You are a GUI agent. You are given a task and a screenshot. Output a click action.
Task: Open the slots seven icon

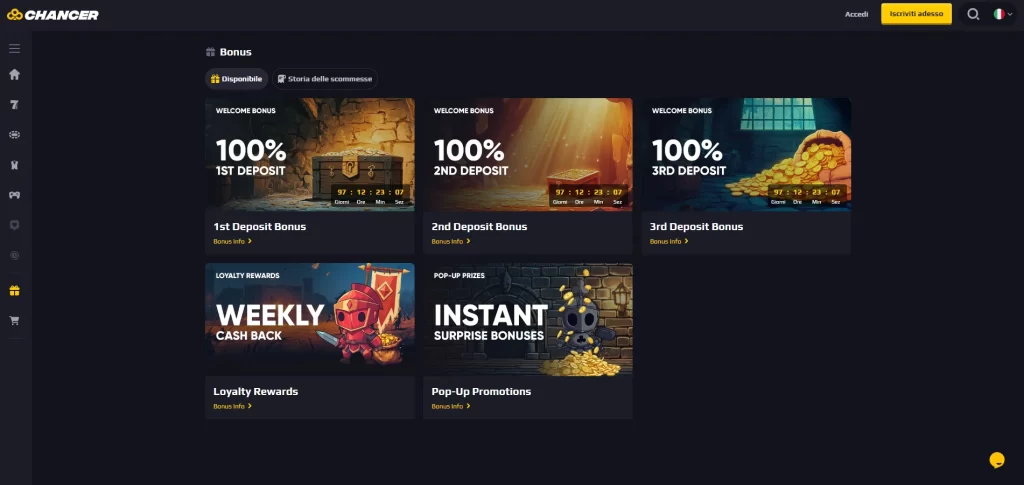tap(14, 104)
